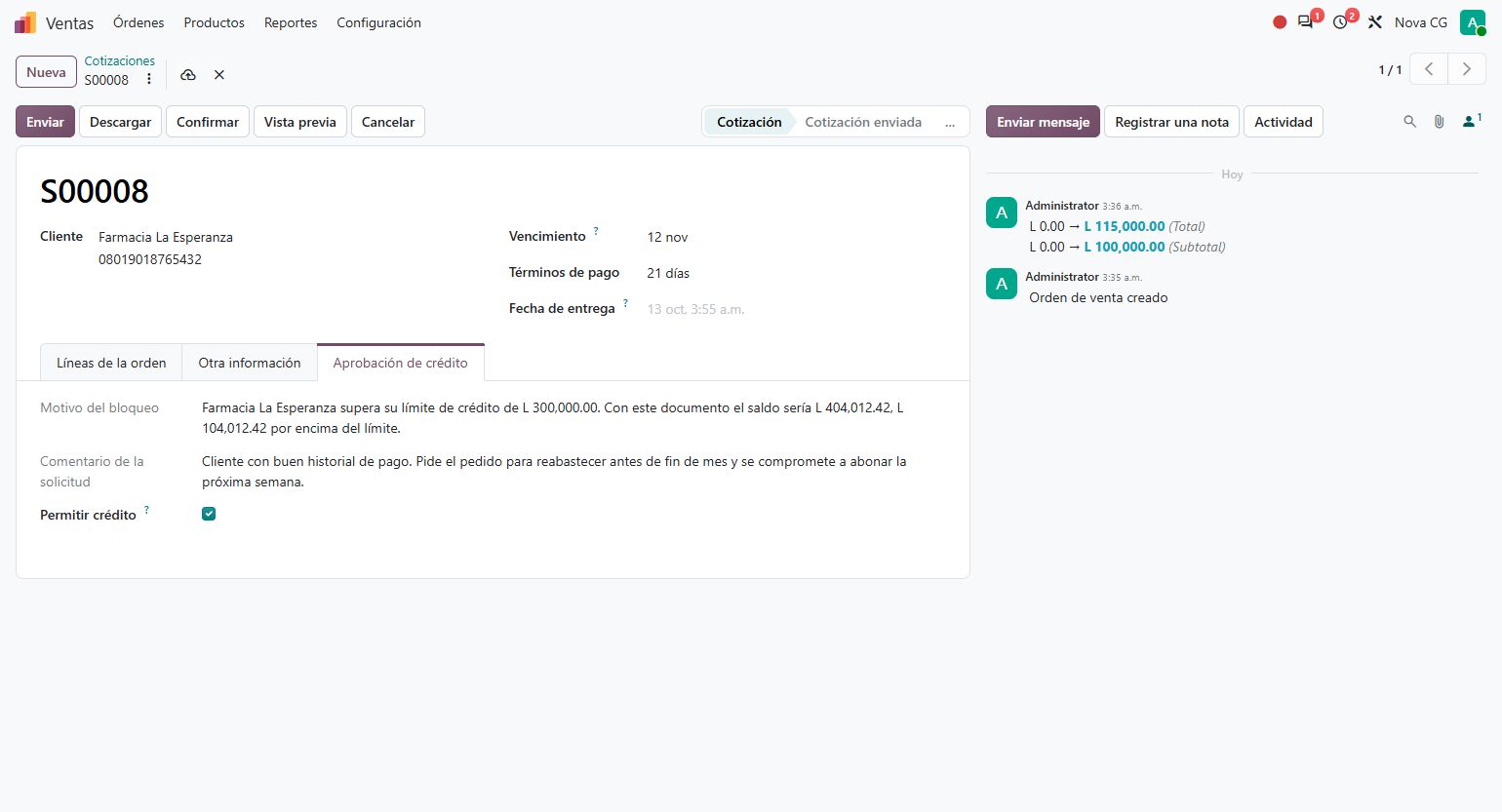
Task: Click the Enviar button
Action: [45, 122]
